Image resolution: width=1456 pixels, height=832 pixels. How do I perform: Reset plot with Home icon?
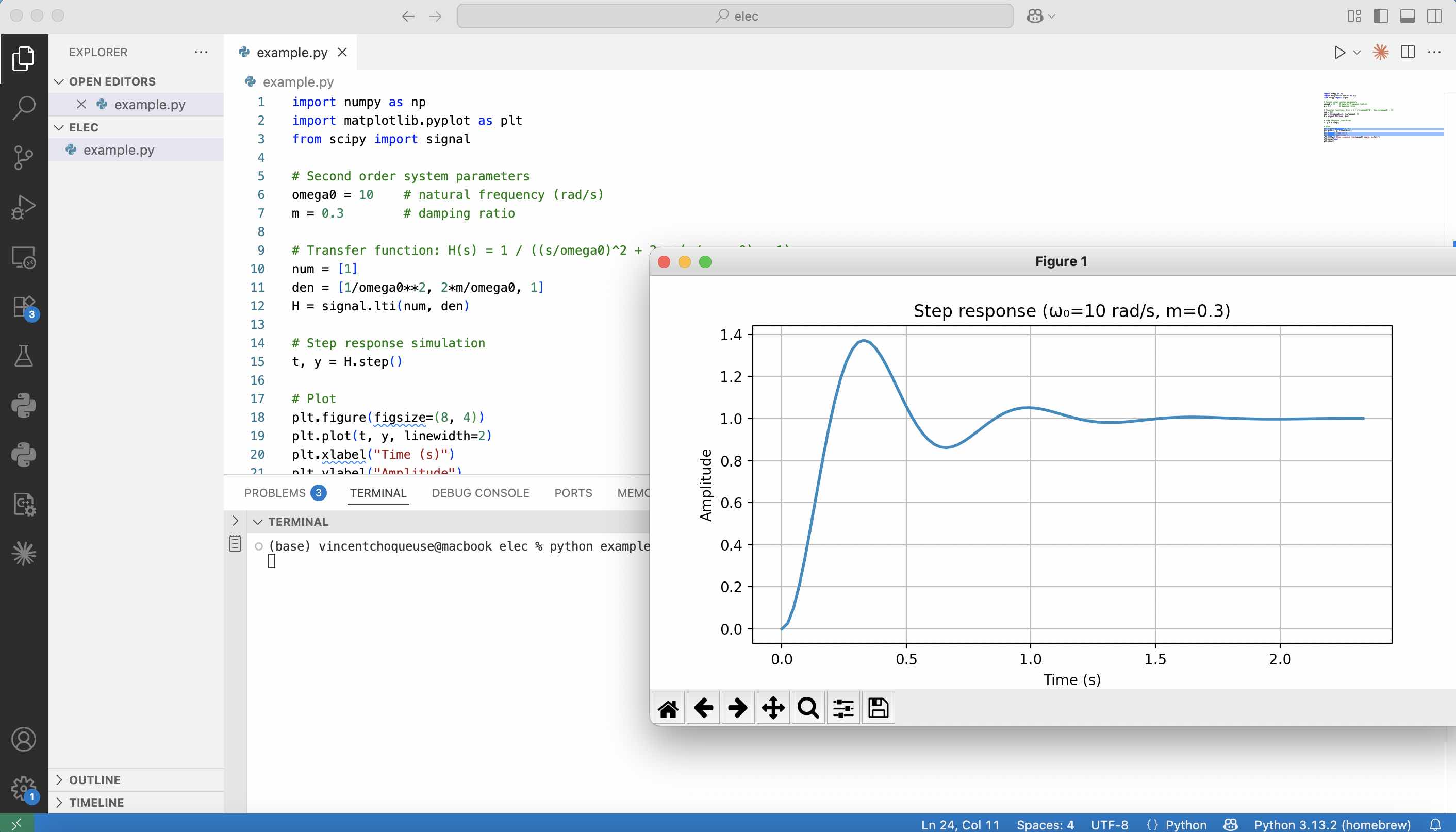pos(668,708)
